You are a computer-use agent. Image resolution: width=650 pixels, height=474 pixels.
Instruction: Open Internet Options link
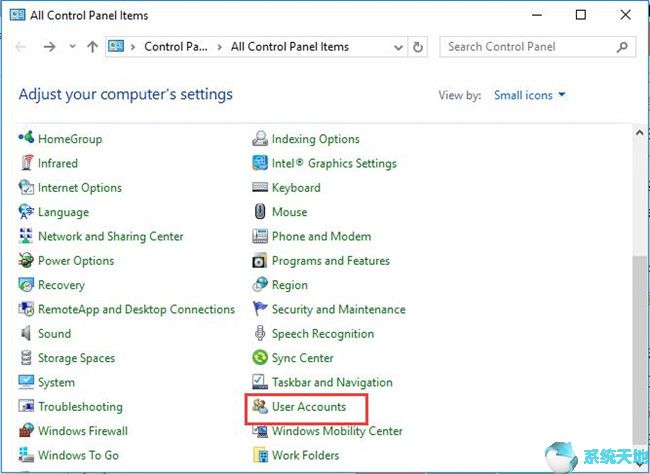coord(80,187)
